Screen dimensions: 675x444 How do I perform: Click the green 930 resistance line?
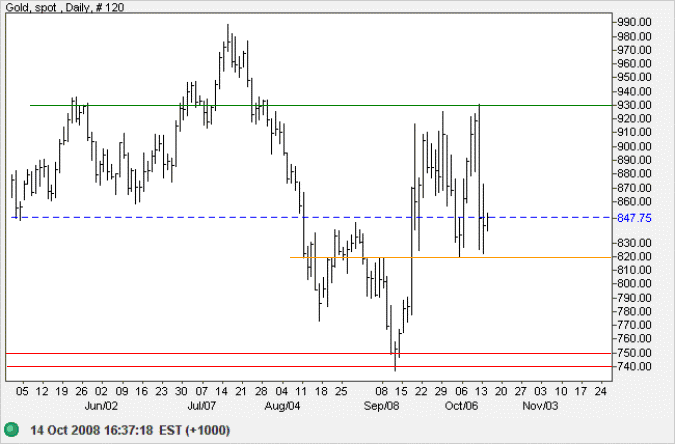321,105
